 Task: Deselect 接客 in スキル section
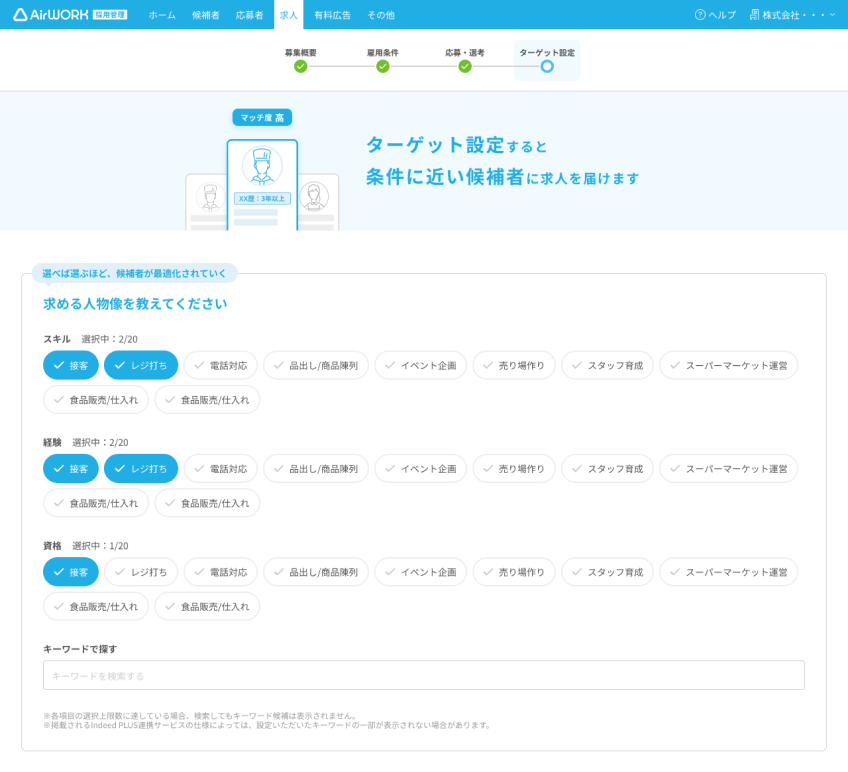[71, 365]
